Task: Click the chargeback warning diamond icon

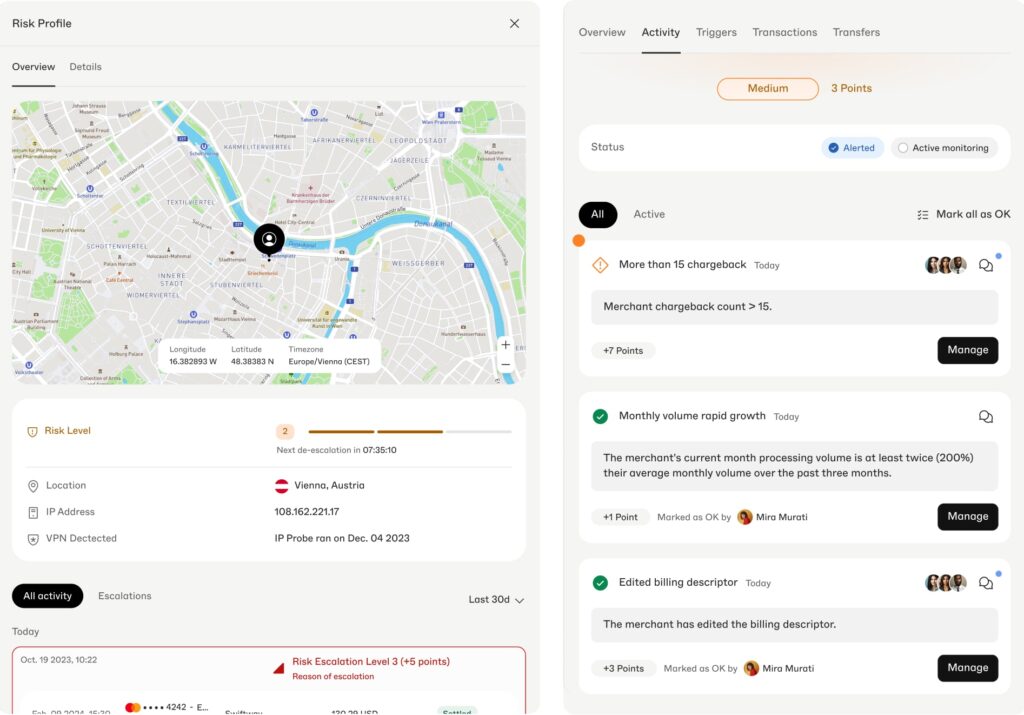Action: pos(600,265)
